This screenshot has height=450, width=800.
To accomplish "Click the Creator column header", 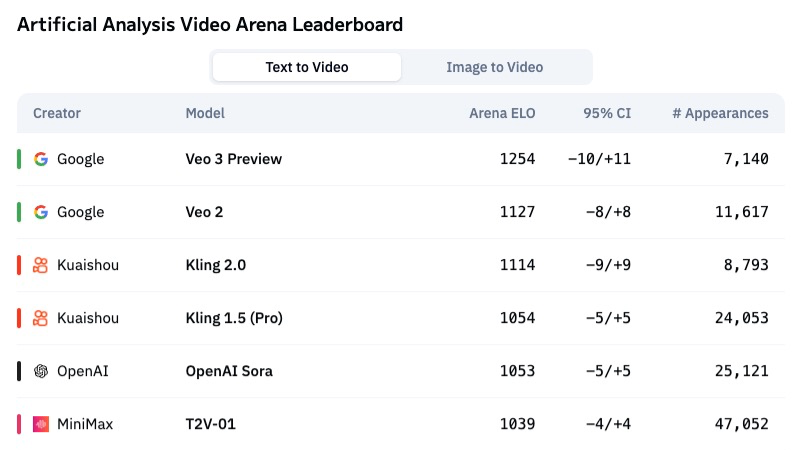I will pyautogui.click(x=57, y=113).
